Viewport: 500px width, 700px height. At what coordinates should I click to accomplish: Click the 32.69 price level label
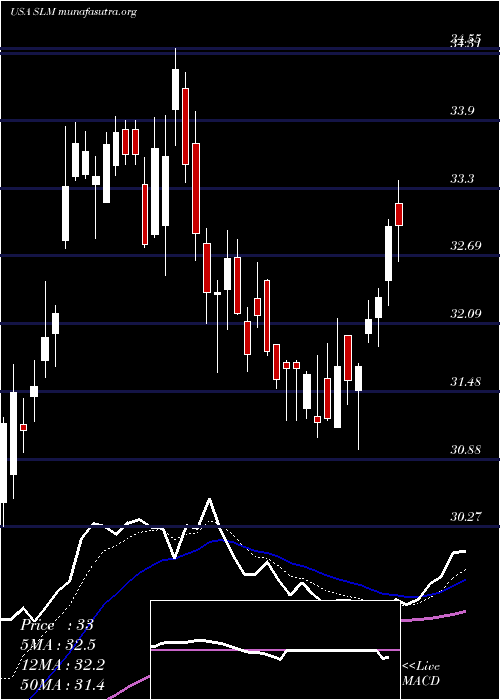click(x=465, y=246)
